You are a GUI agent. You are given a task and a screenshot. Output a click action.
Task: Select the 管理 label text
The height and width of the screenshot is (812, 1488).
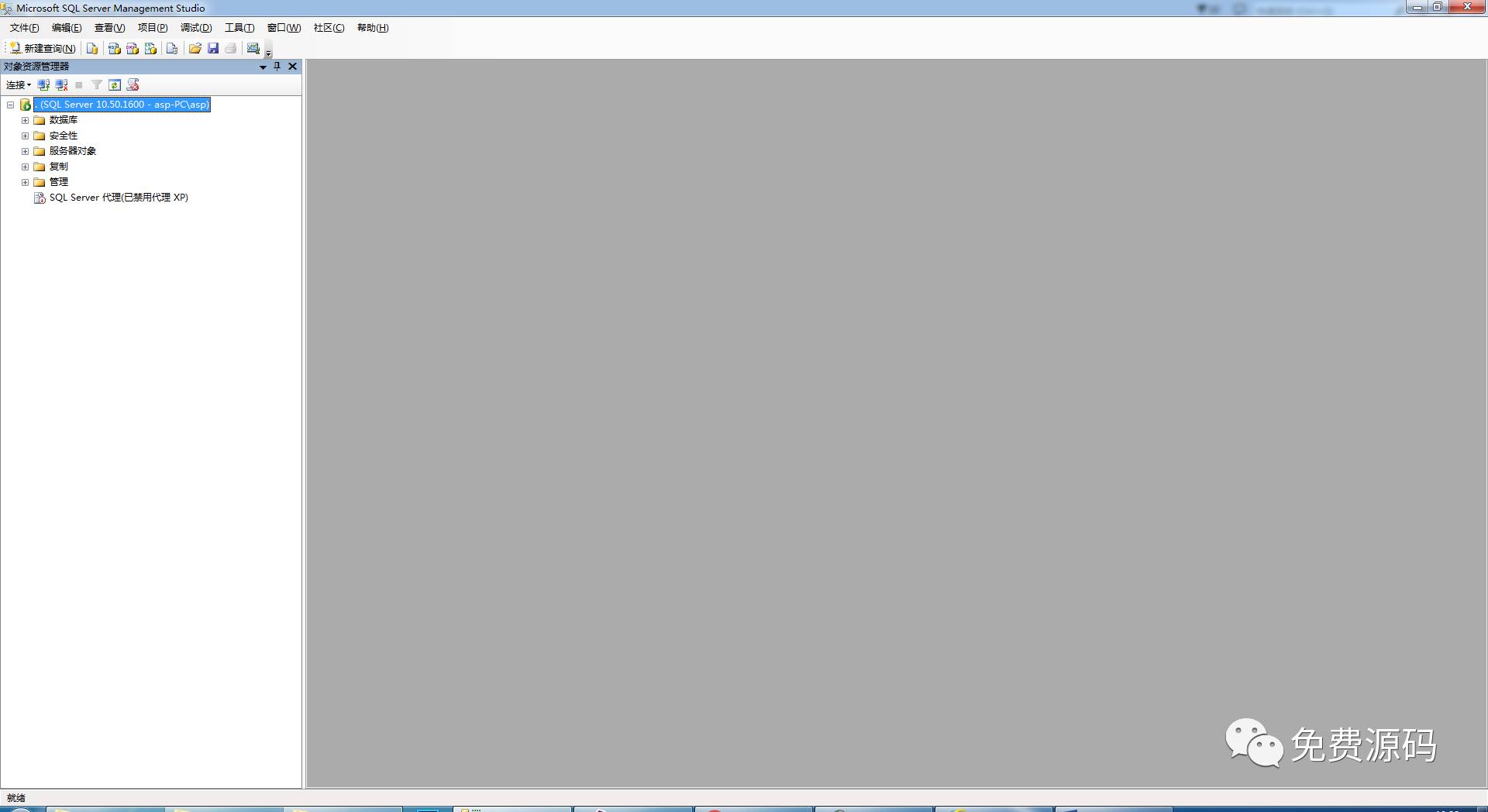click(59, 182)
